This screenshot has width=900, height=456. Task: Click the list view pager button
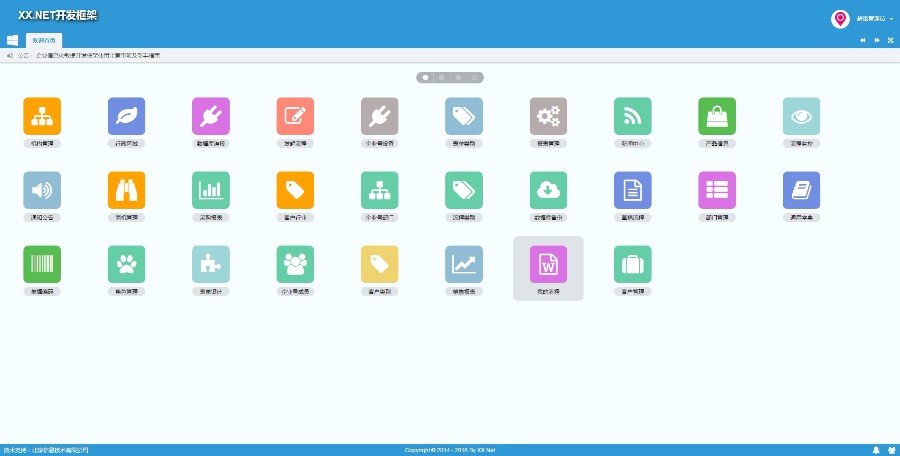coord(475,78)
